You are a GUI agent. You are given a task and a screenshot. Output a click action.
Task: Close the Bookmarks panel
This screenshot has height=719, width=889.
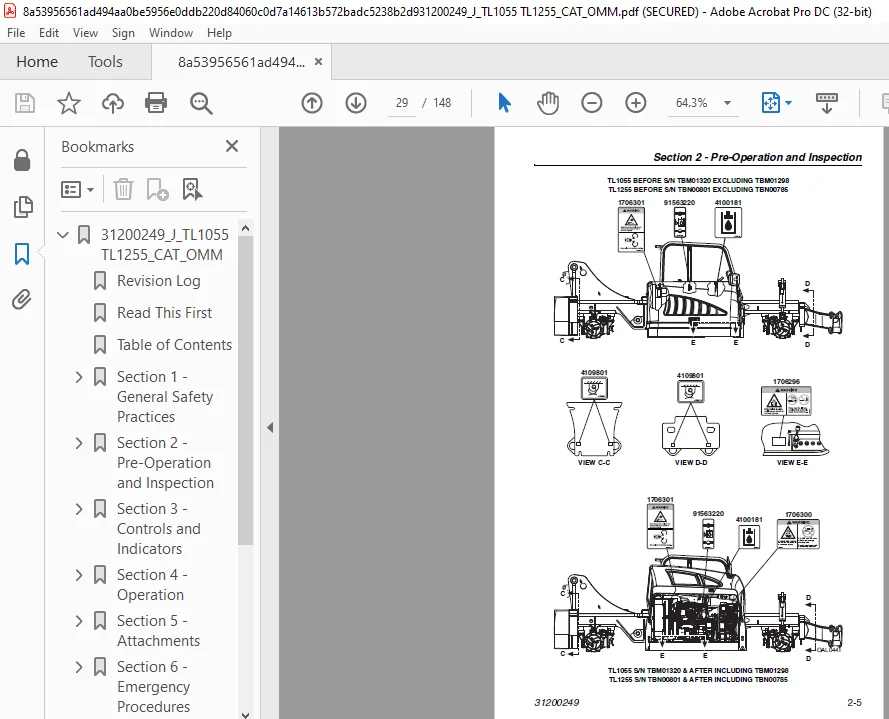(232, 146)
